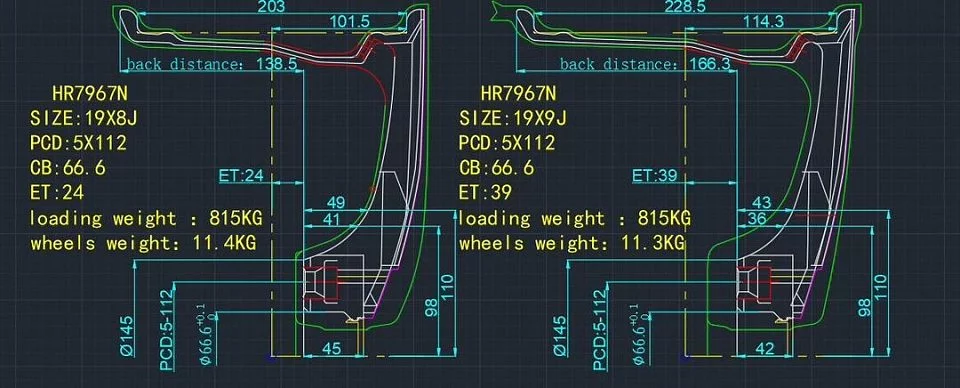Select the SIZE:19X9J text
Screen dimensions: 960x388
512,118
